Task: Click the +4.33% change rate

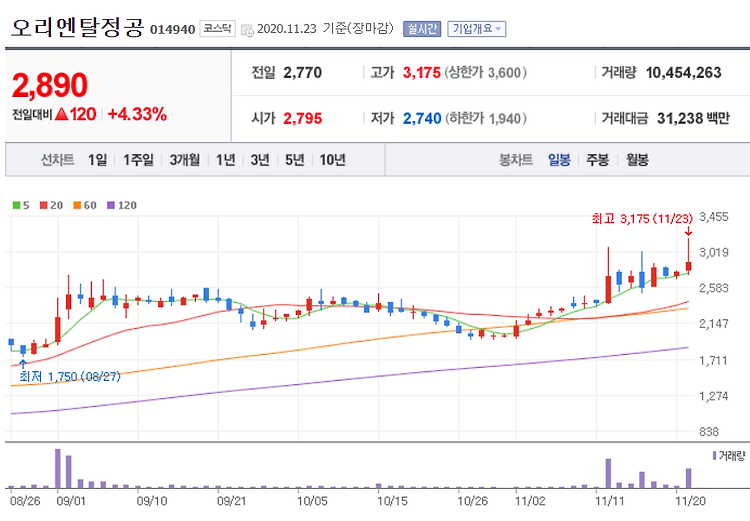Action: coord(137,114)
